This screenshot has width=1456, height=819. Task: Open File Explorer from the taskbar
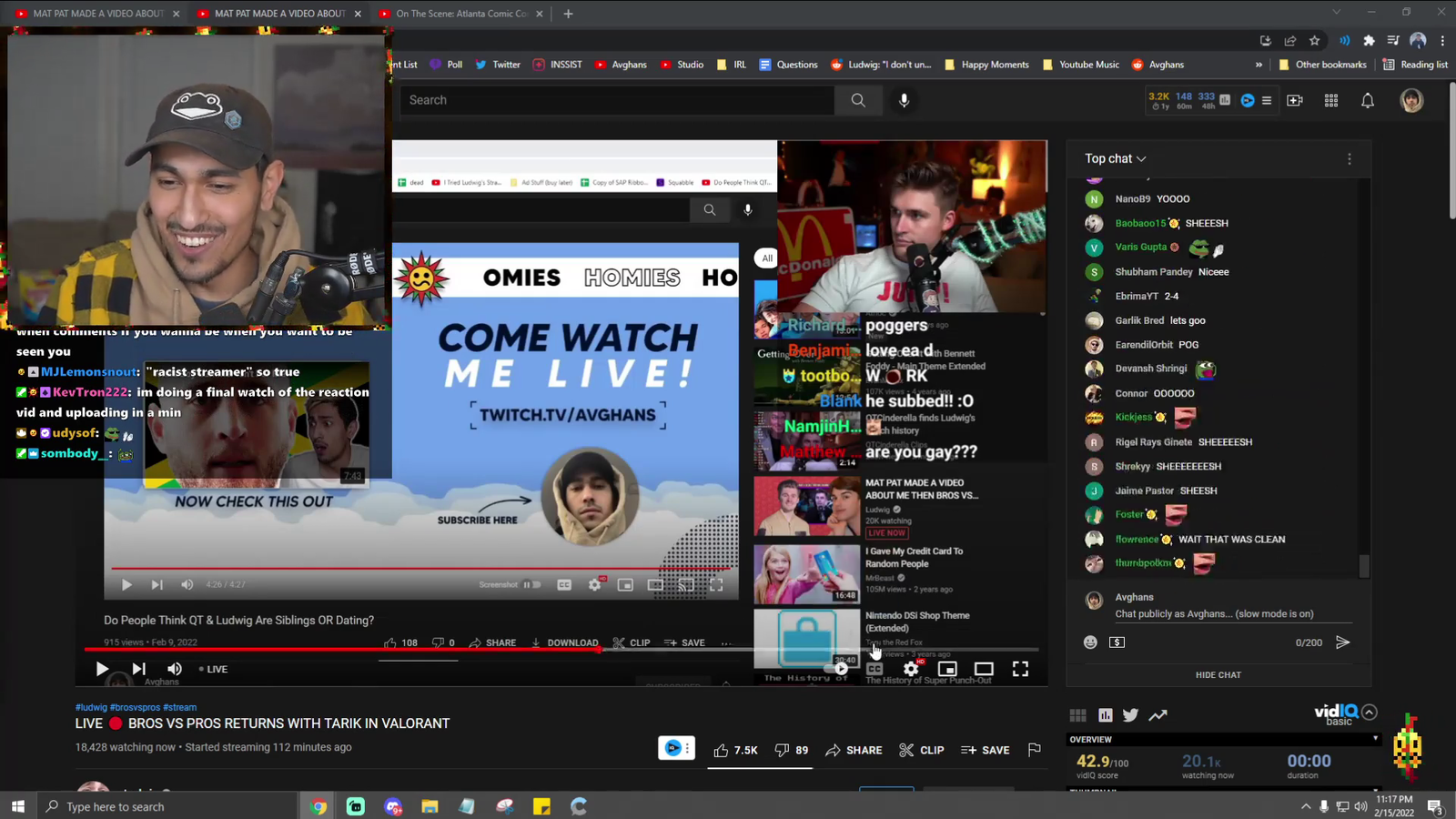coord(430,806)
